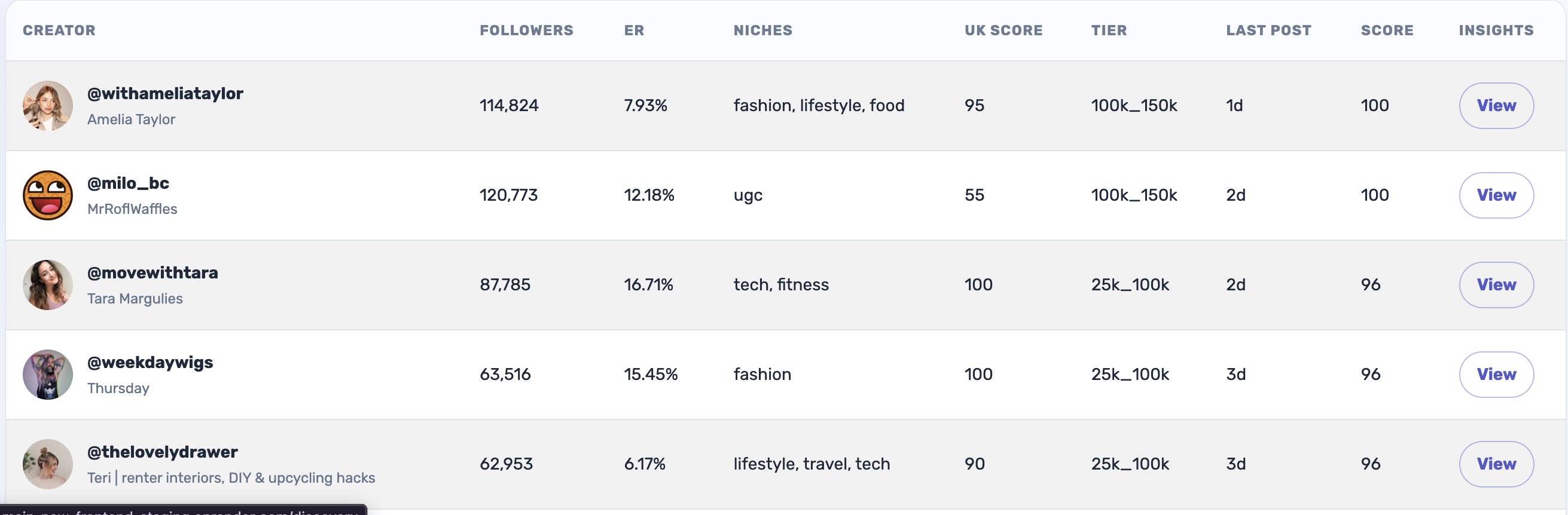Sort by the FOLLOWERS column

tap(526, 30)
